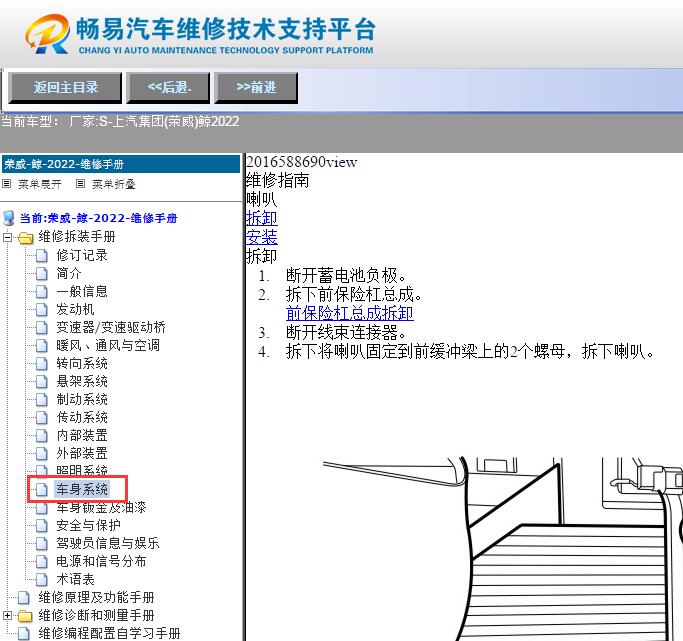Click the page icon beside 内部装置
683x641 pixels.
(42, 435)
